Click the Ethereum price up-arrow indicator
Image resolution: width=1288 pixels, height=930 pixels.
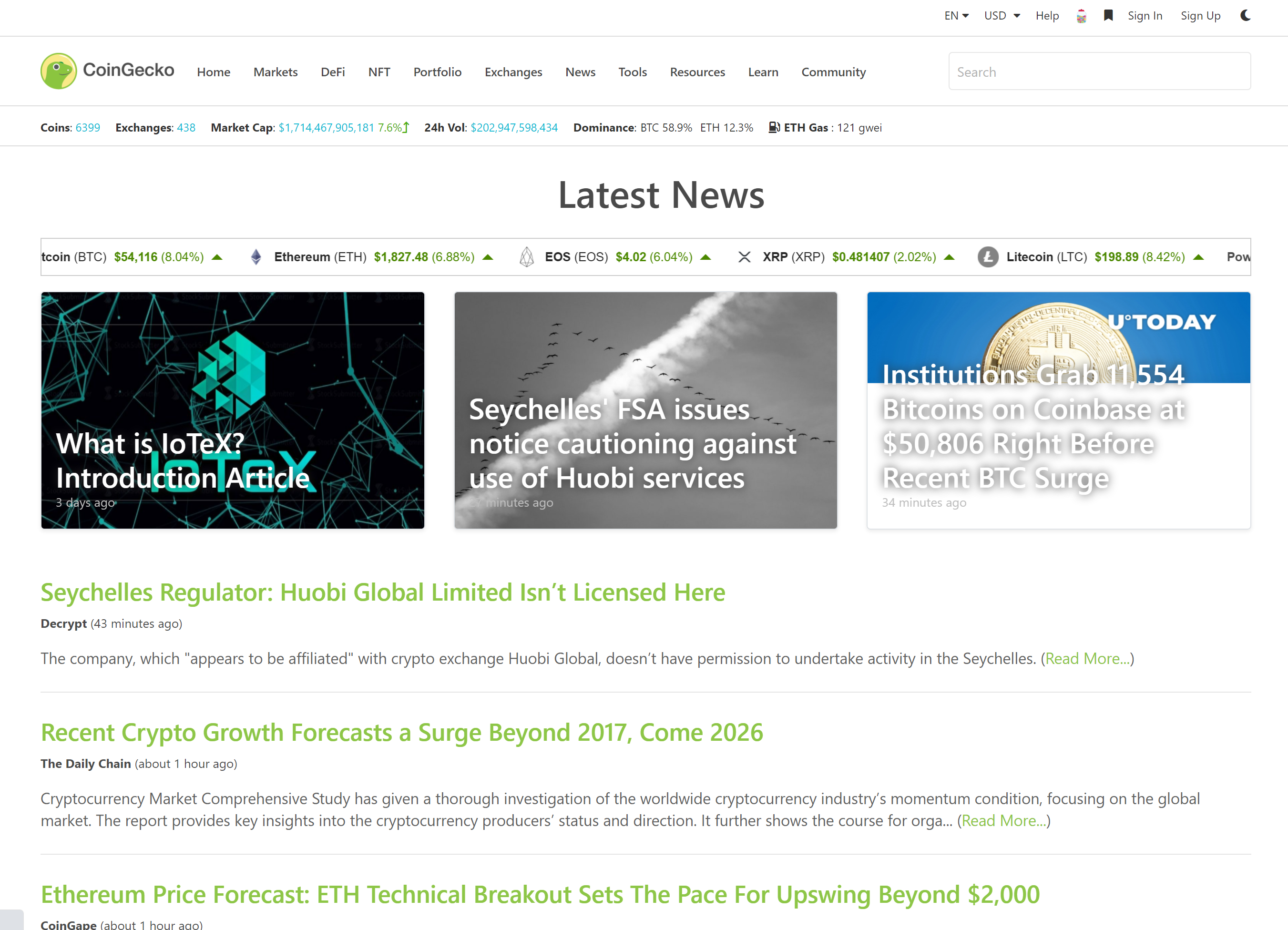488,256
